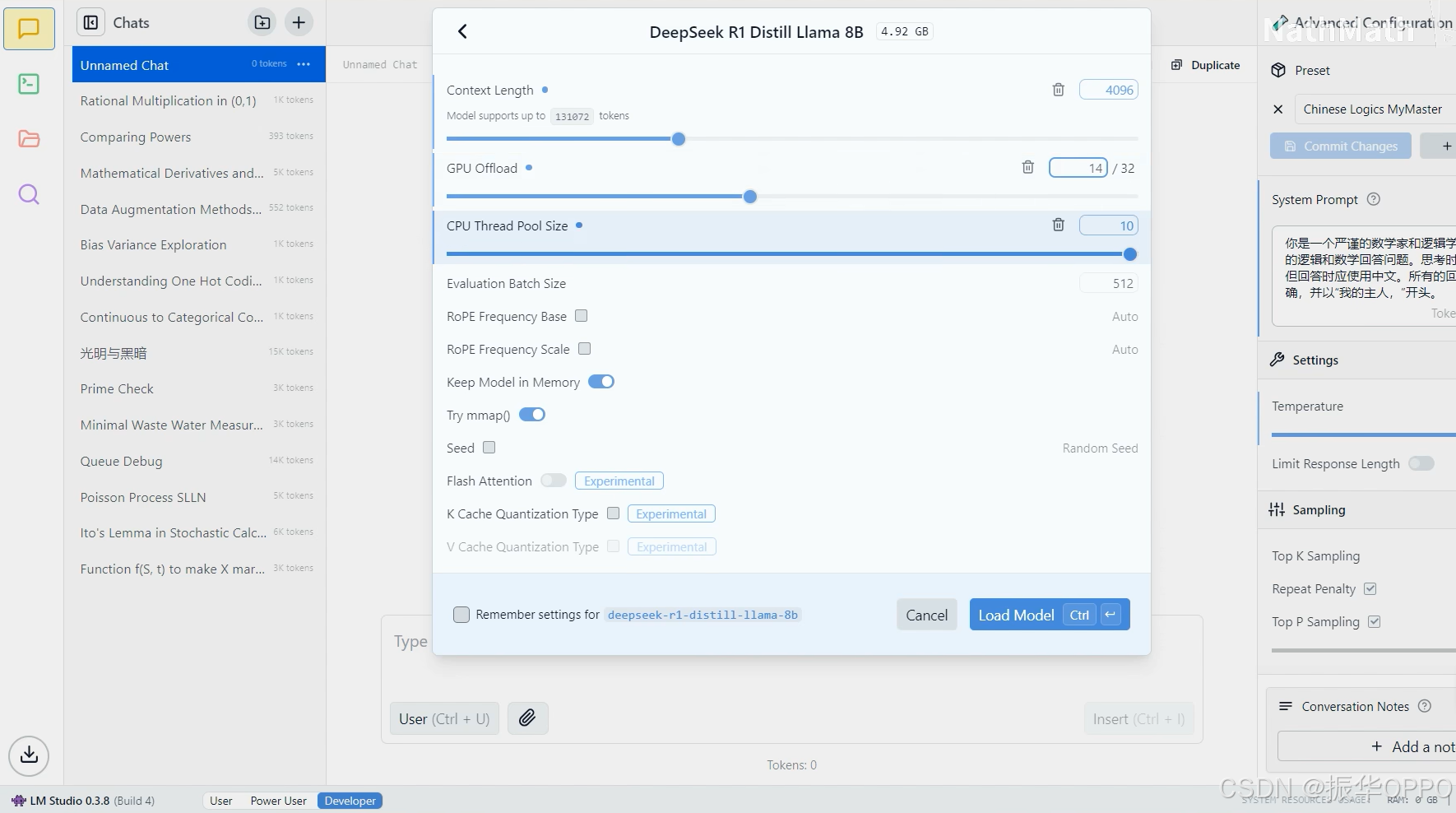Create a new chat folder
The height and width of the screenshot is (813, 1456).
point(262,22)
